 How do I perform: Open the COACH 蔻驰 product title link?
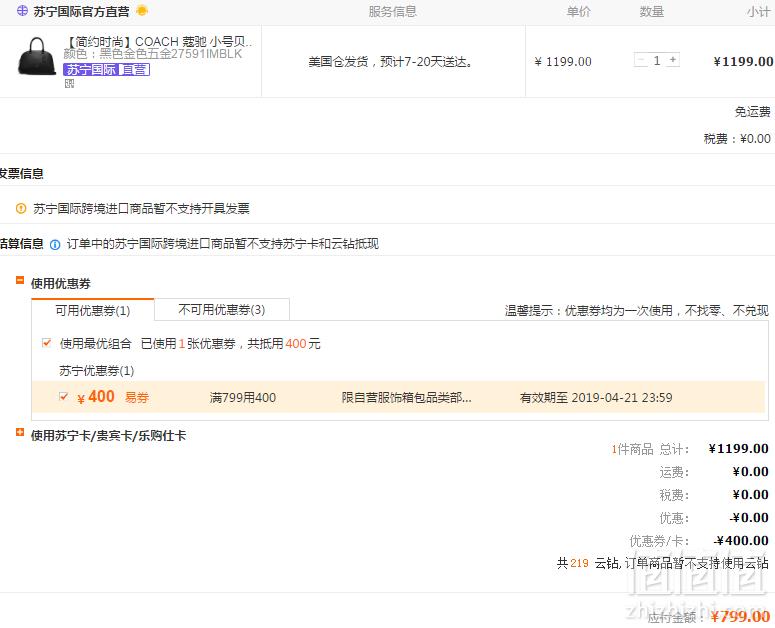pyautogui.click(x=159, y=42)
